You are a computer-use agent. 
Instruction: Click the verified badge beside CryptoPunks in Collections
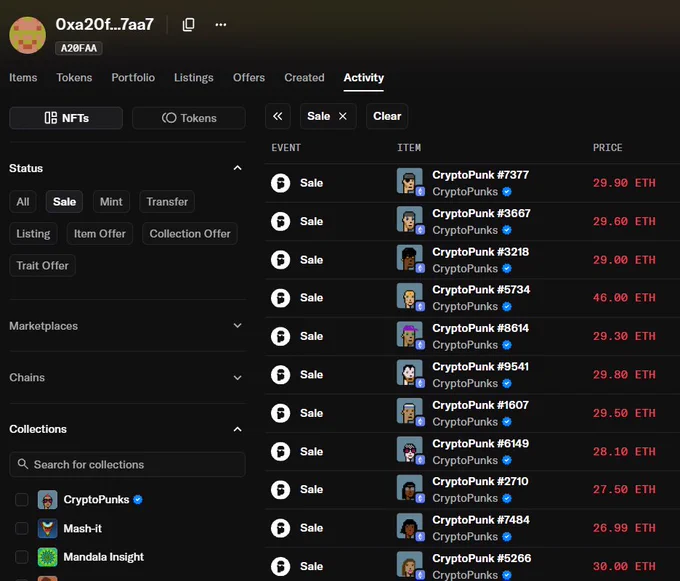click(x=138, y=499)
